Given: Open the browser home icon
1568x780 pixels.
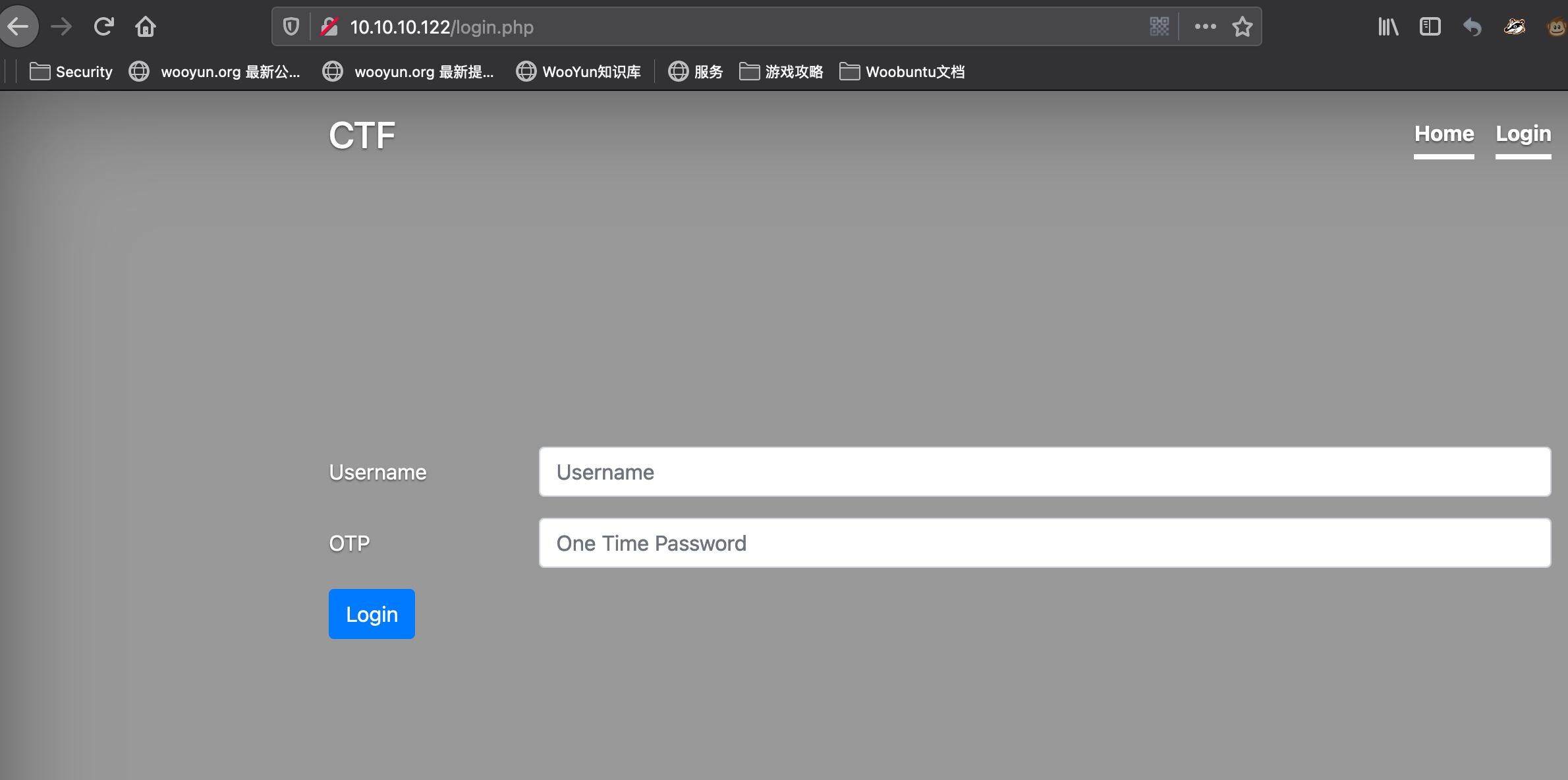Looking at the screenshot, I should click(x=146, y=26).
